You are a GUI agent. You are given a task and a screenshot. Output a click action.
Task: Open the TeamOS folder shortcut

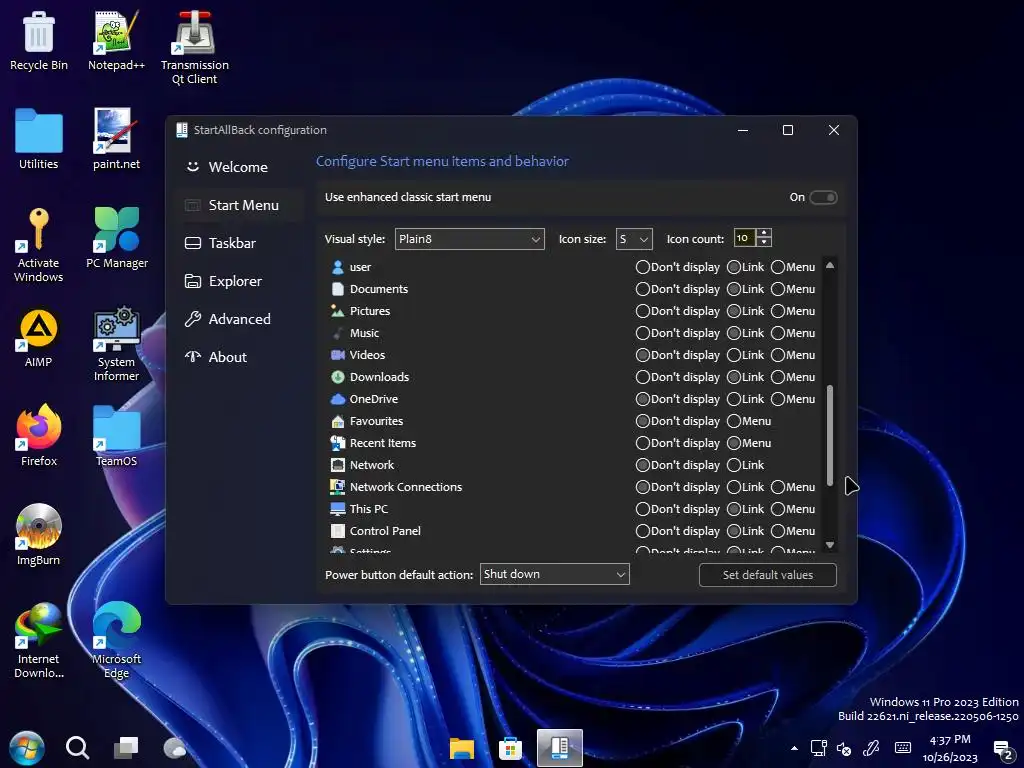[116, 436]
